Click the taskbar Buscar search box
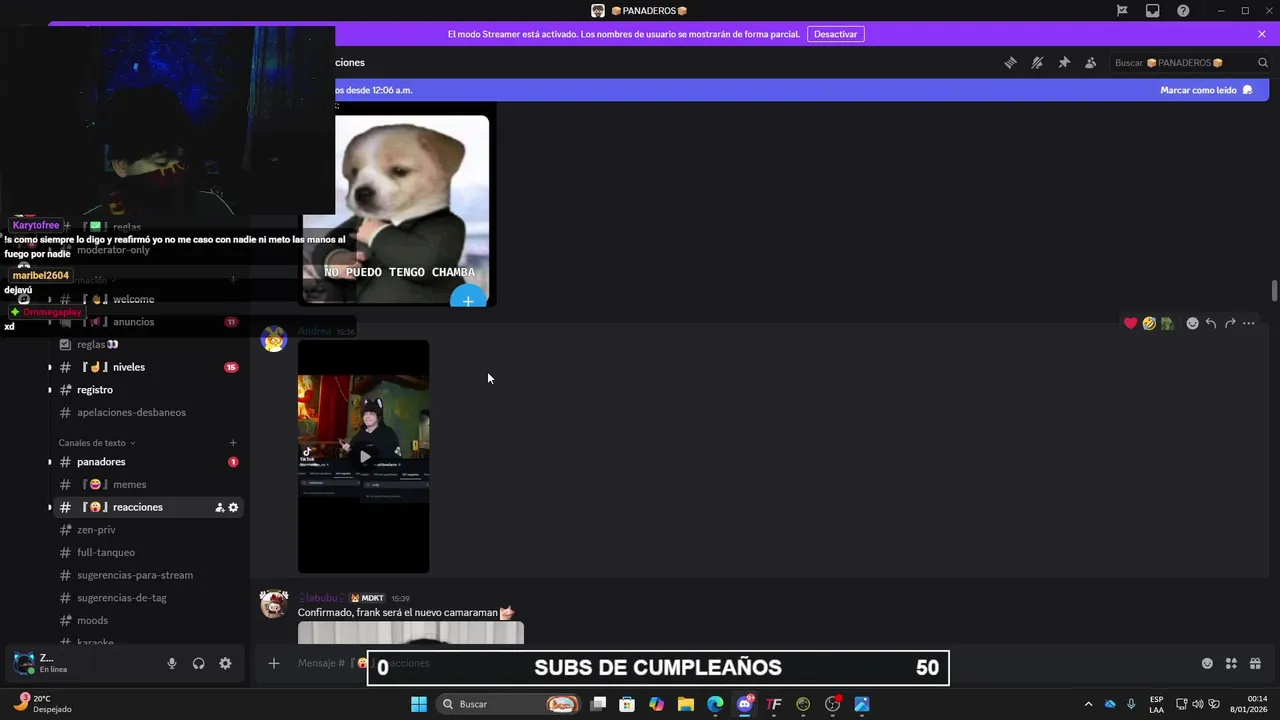The height and width of the screenshot is (720, 1280). (510, 704)
